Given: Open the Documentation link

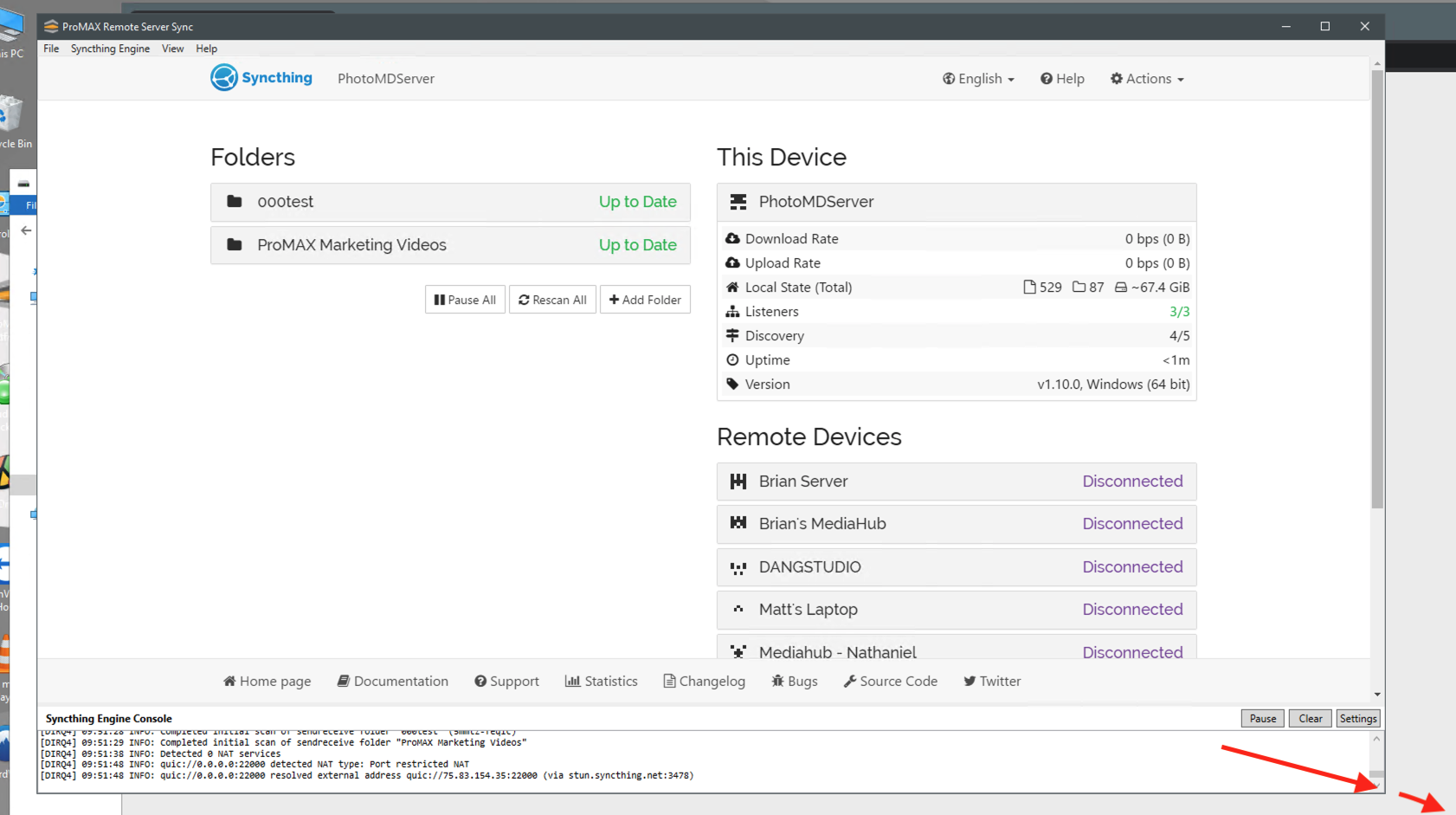Looking at the screenshot, I should coord(393,682).
